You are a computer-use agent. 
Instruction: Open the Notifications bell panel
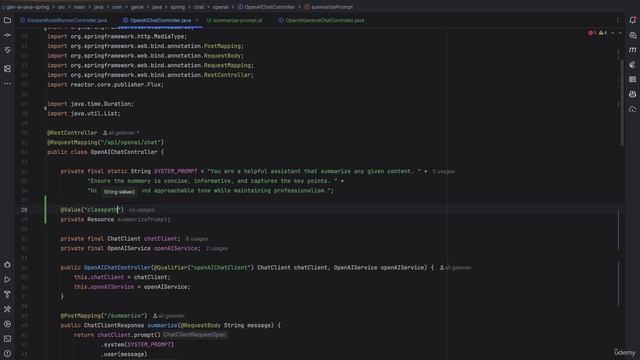pos(633,20)
